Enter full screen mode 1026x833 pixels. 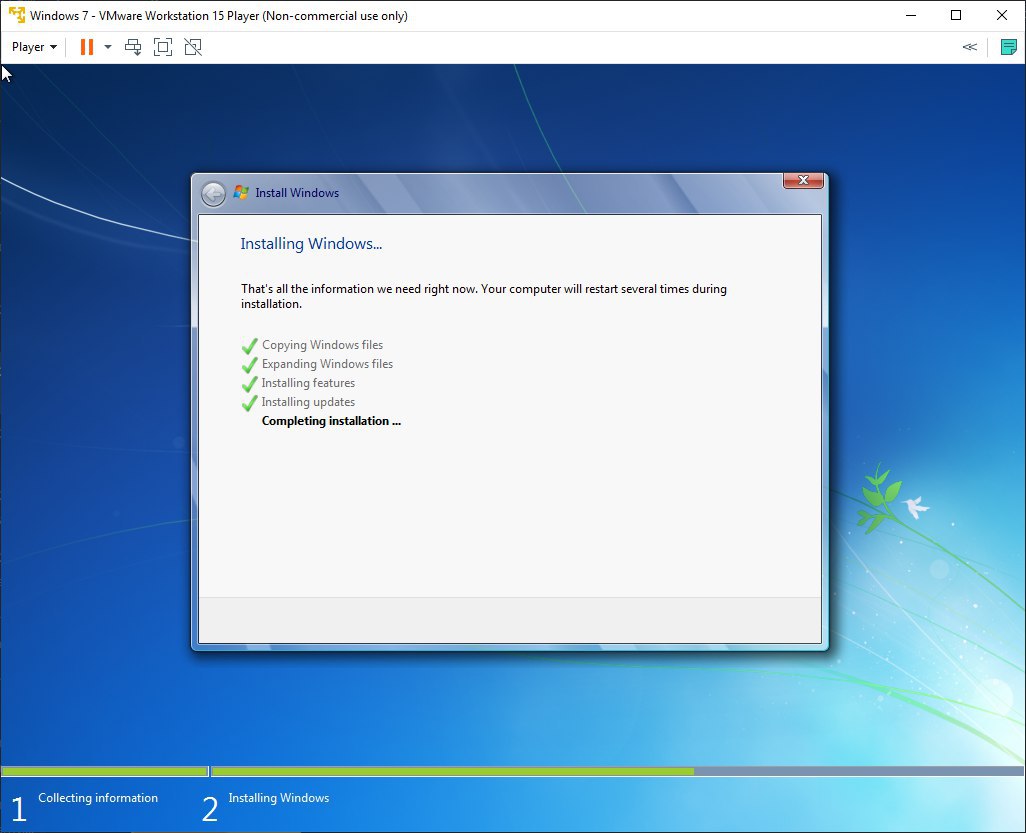(162, 47)
